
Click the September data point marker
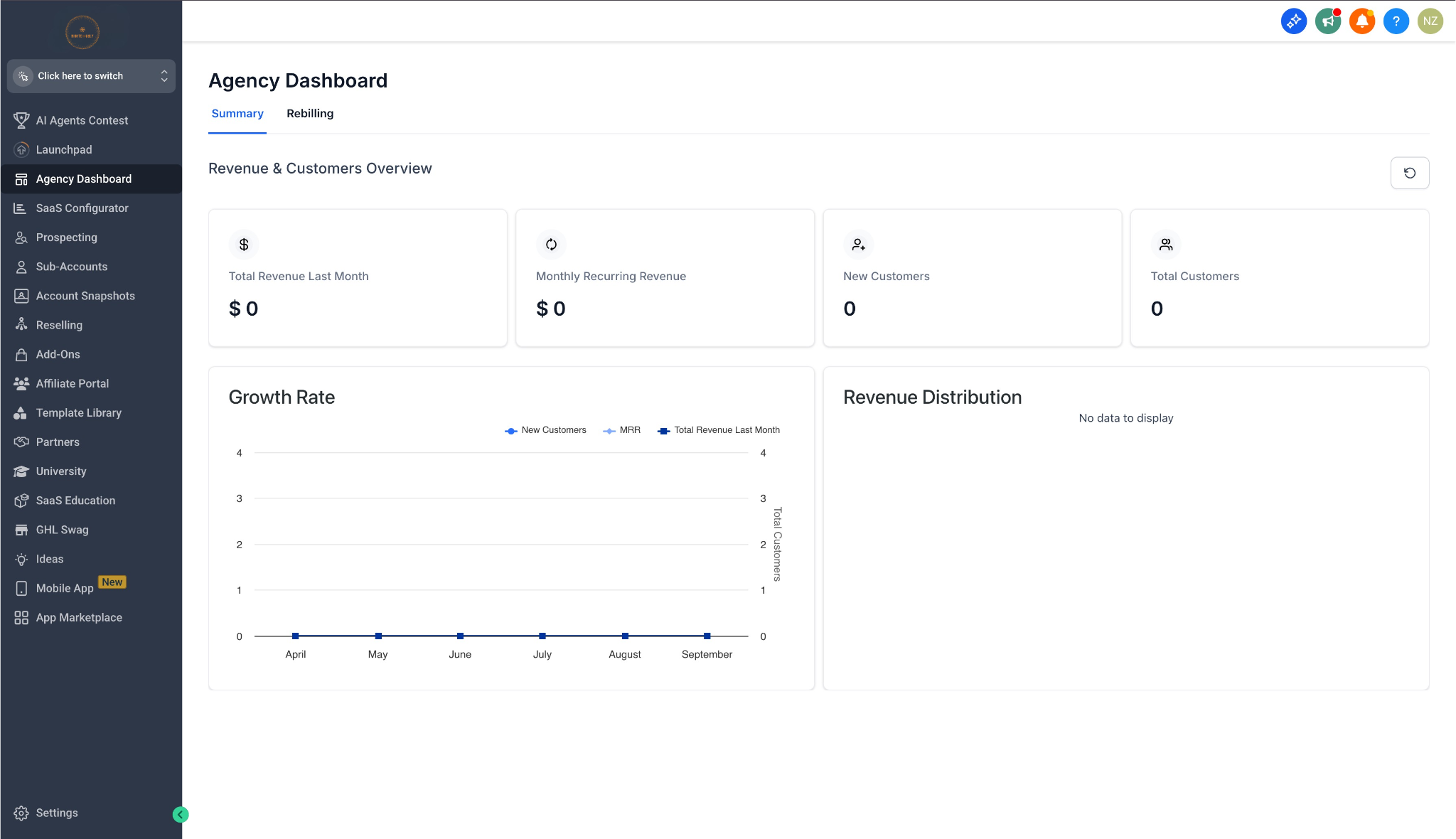[x=707, y=636]
